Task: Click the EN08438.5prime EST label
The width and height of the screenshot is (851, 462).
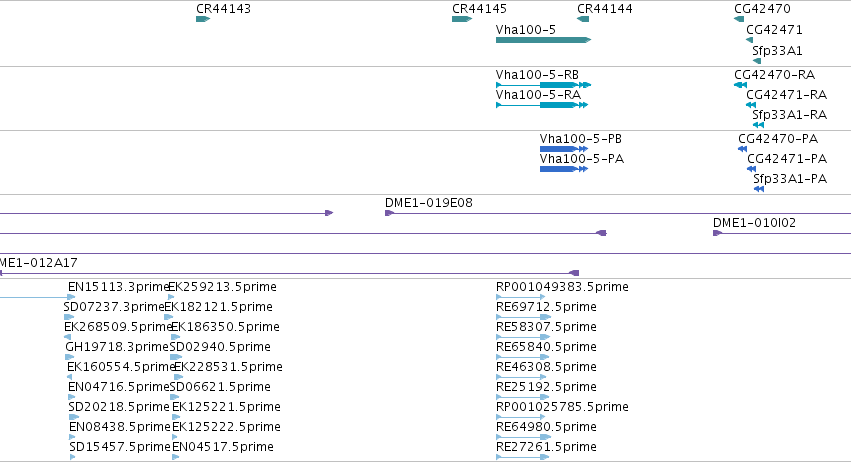Action: point(120,427)
